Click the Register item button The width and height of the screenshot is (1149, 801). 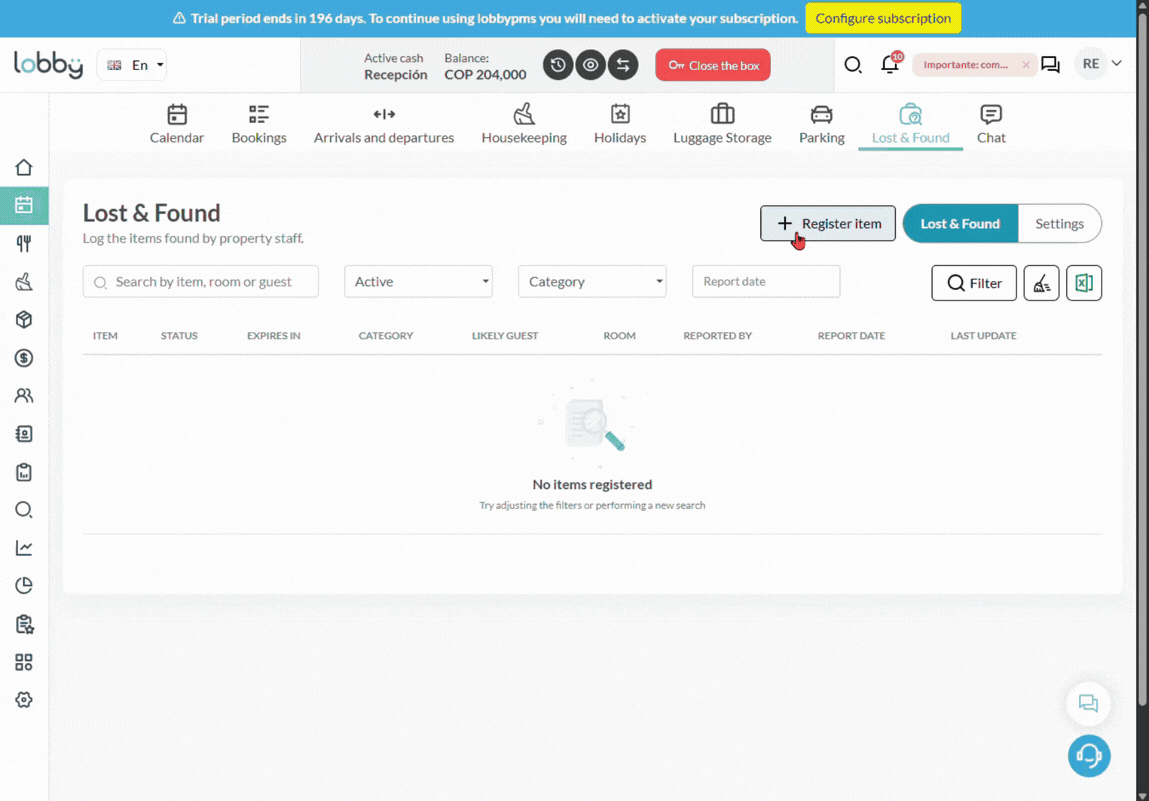[x=827, y=224]
